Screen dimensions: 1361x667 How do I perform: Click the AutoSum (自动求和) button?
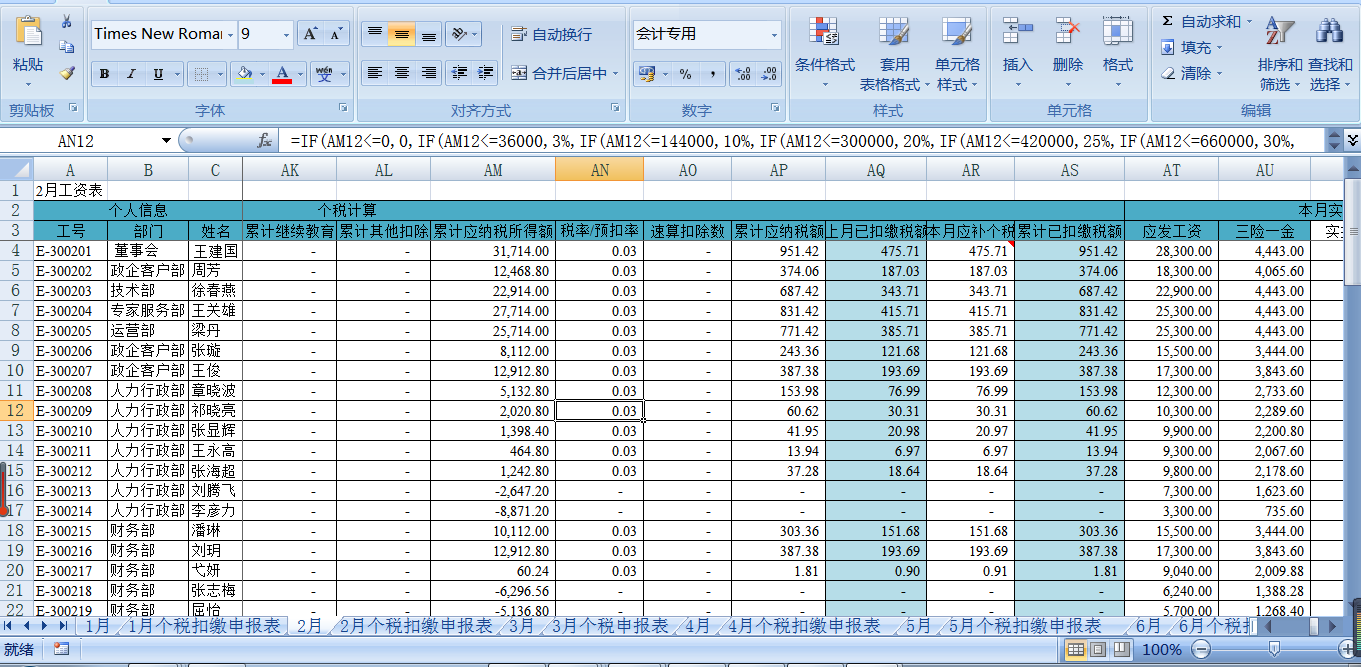tap(1201, 21)
